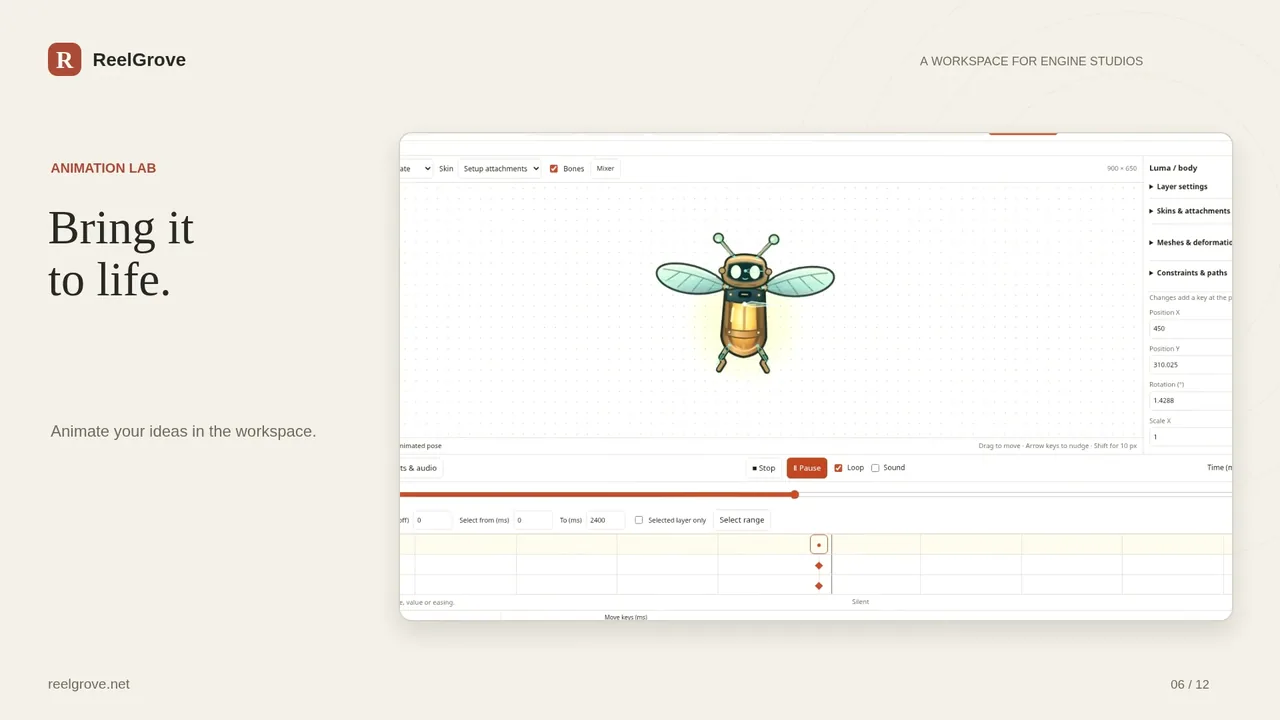Disable the Bones checkbox
The width and height of the screenshot is (1280, 720).
click(x=554, y=169)
